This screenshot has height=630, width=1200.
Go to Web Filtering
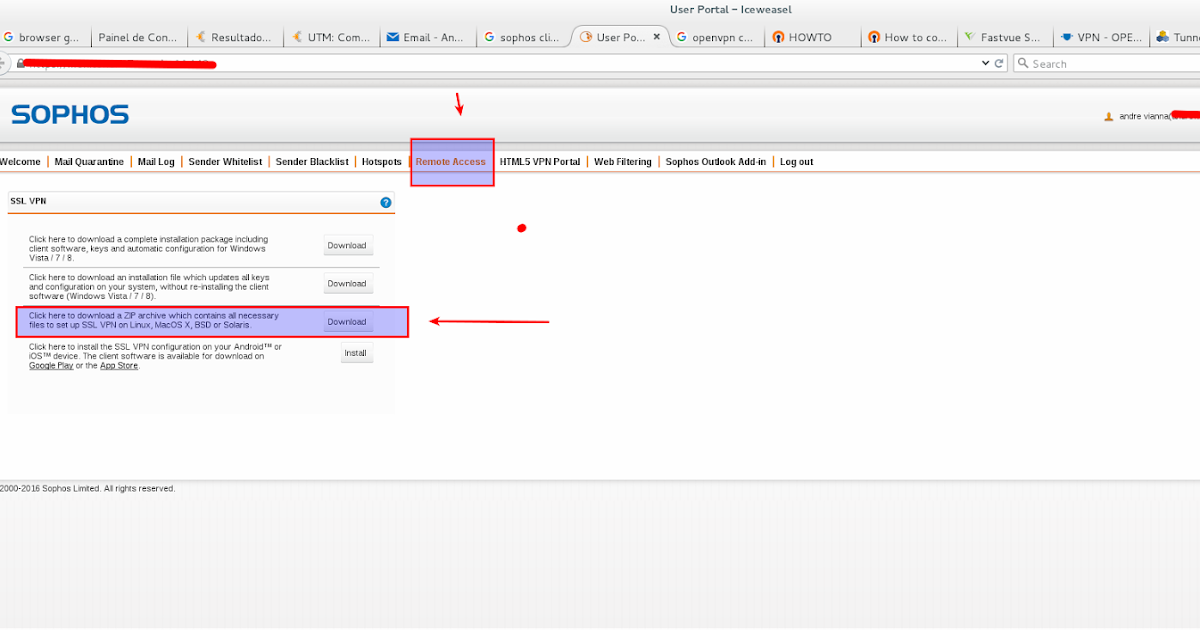[623, 162]
